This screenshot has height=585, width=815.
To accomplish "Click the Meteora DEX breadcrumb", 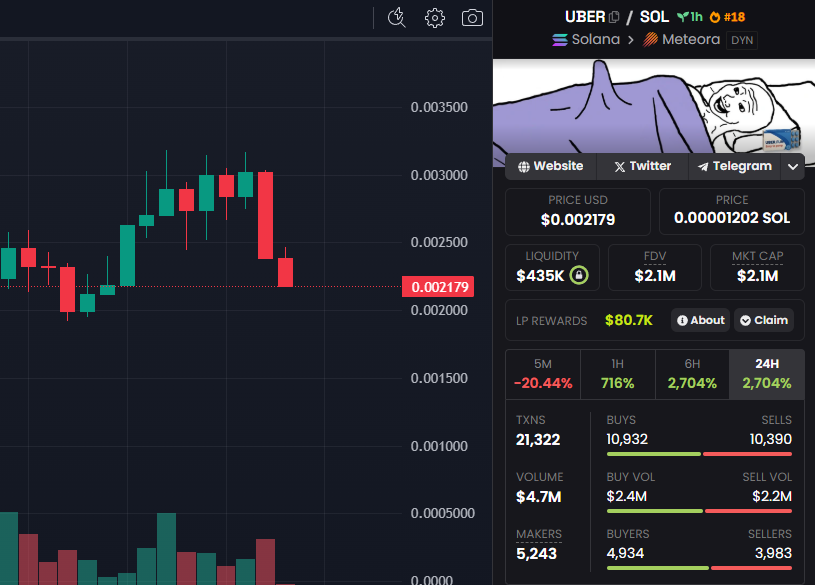I will pyautogui.click(x=681, y=40).
